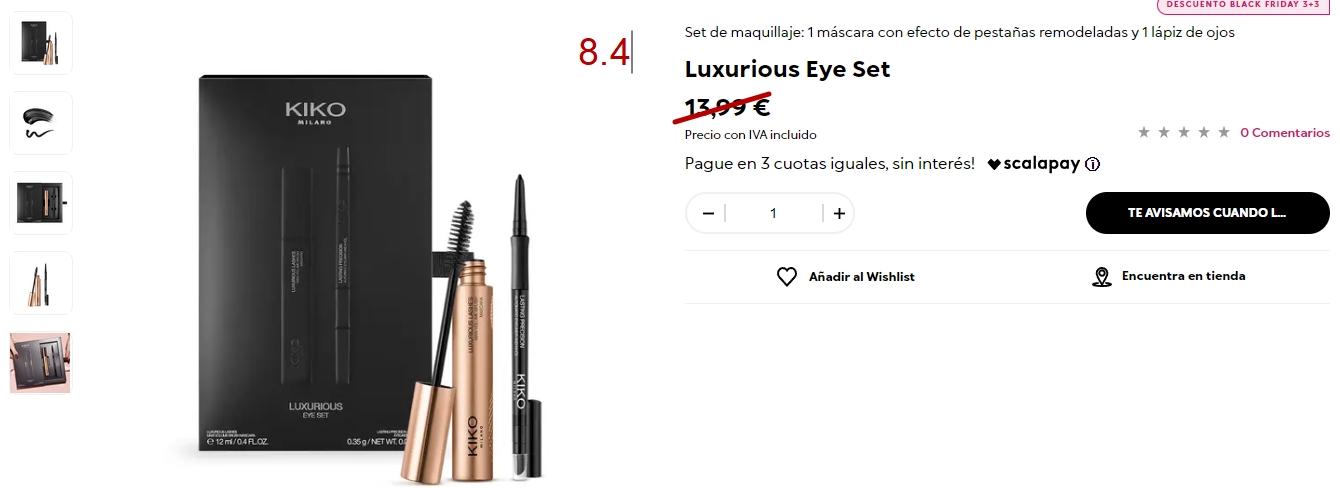
Task: Open the Scalapay info icon
Action: pyautogui.click(x=1092, y=164)
